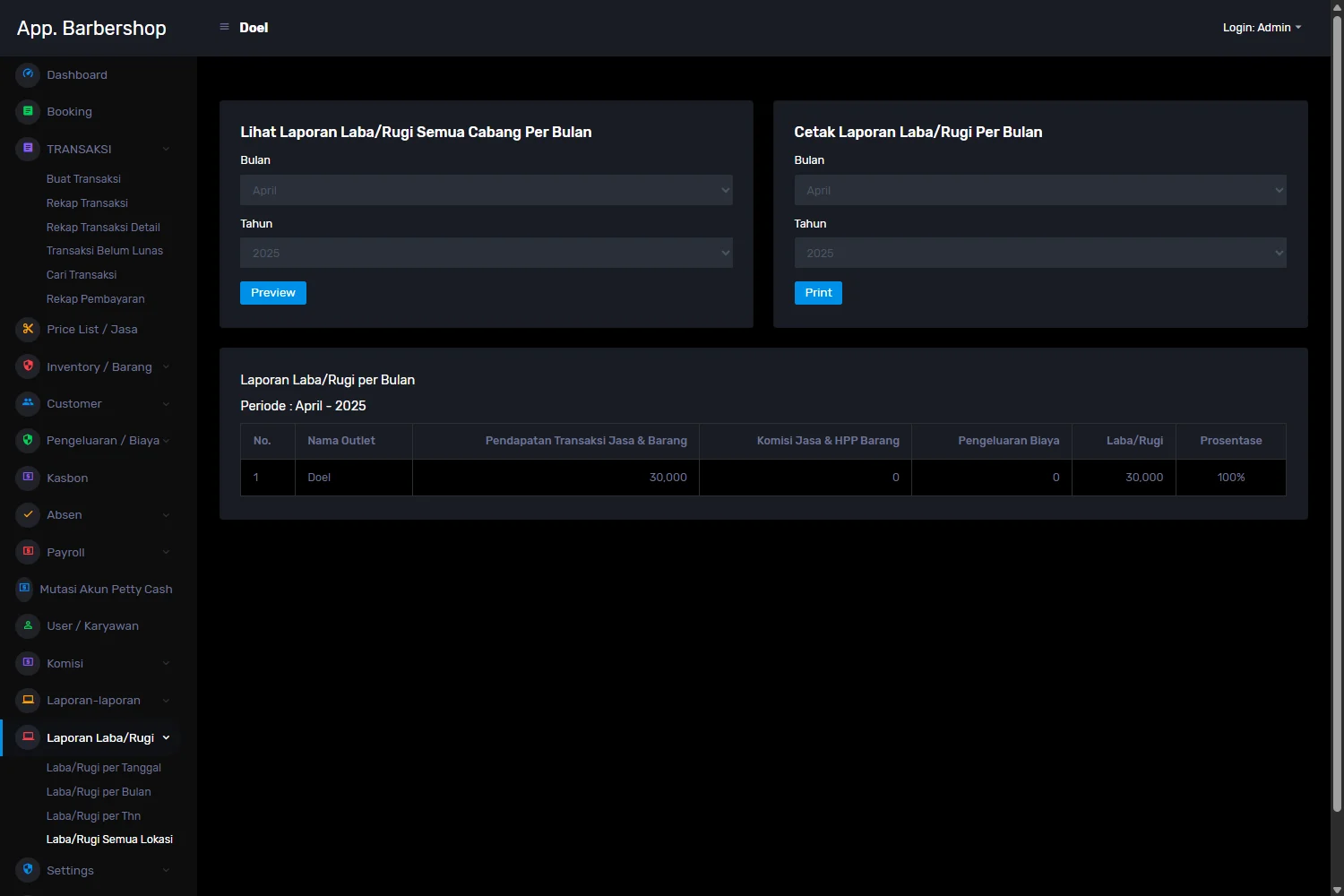
Task: Click the scrollbar down arrow
Action: click(1337, 890)
